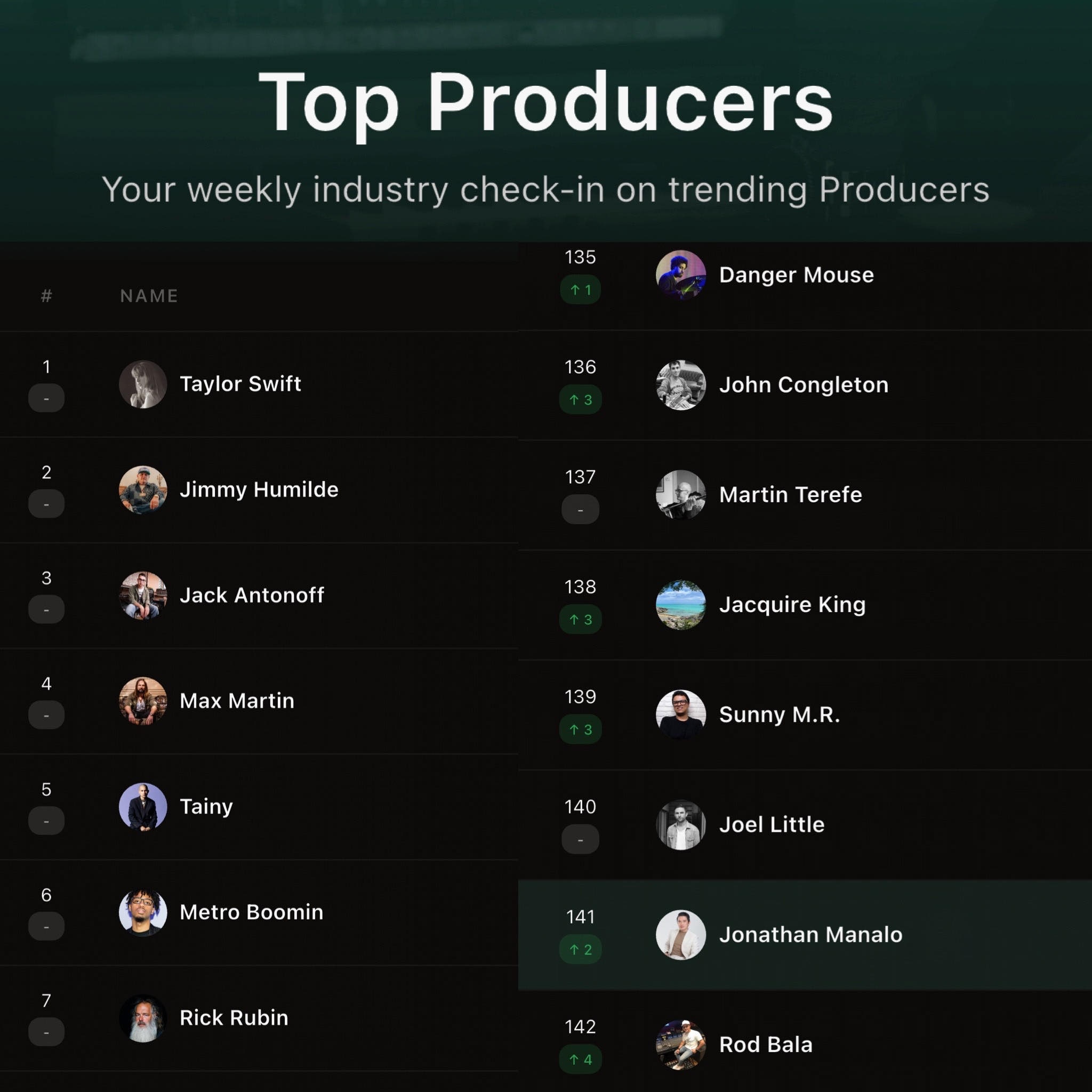Select the highlighted Jonathan Manalo row
Screen dimensions: 1092x1092
pyautogui.click(x=805, y=935)
